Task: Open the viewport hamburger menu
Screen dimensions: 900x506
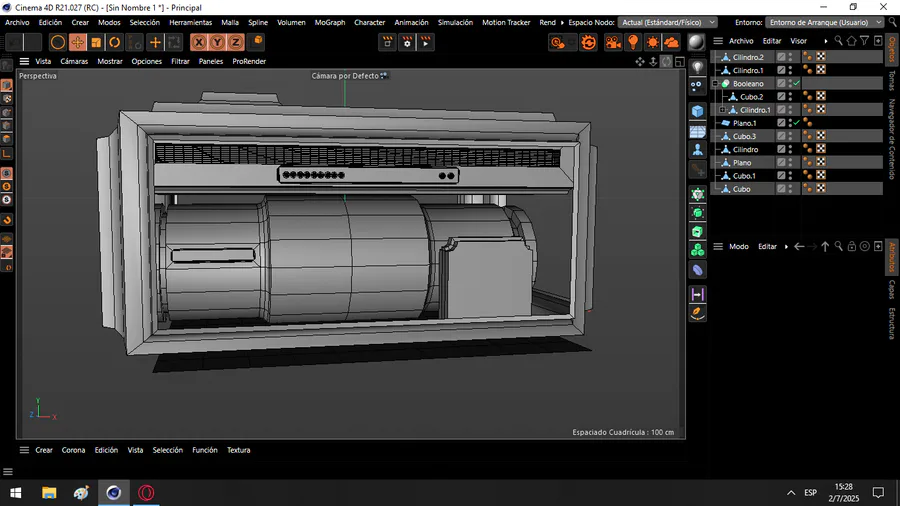Action: point(24,61)
